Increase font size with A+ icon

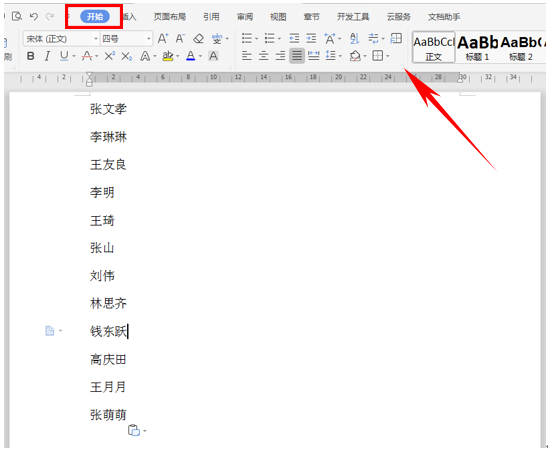click(163, 38)
